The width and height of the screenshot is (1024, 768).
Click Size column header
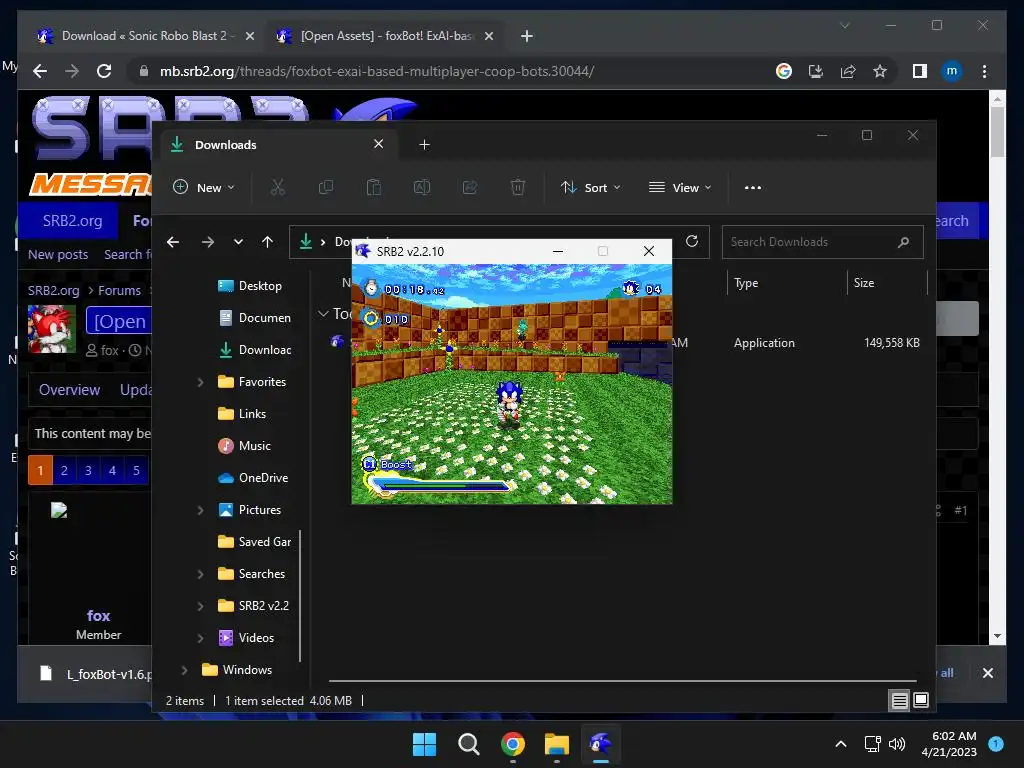(864, 283)
